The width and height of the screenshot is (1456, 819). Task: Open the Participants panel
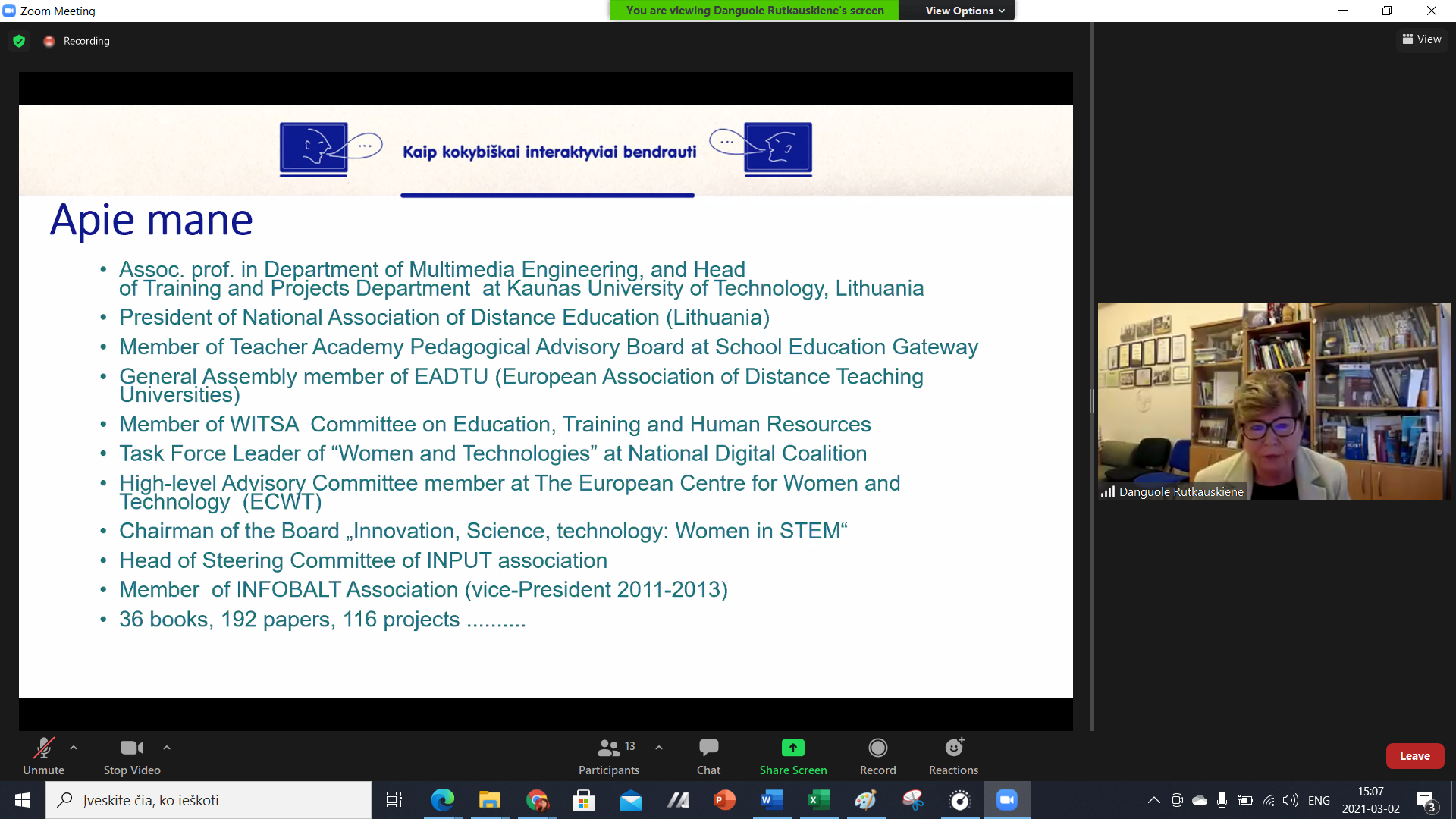[x=609, y=756]
